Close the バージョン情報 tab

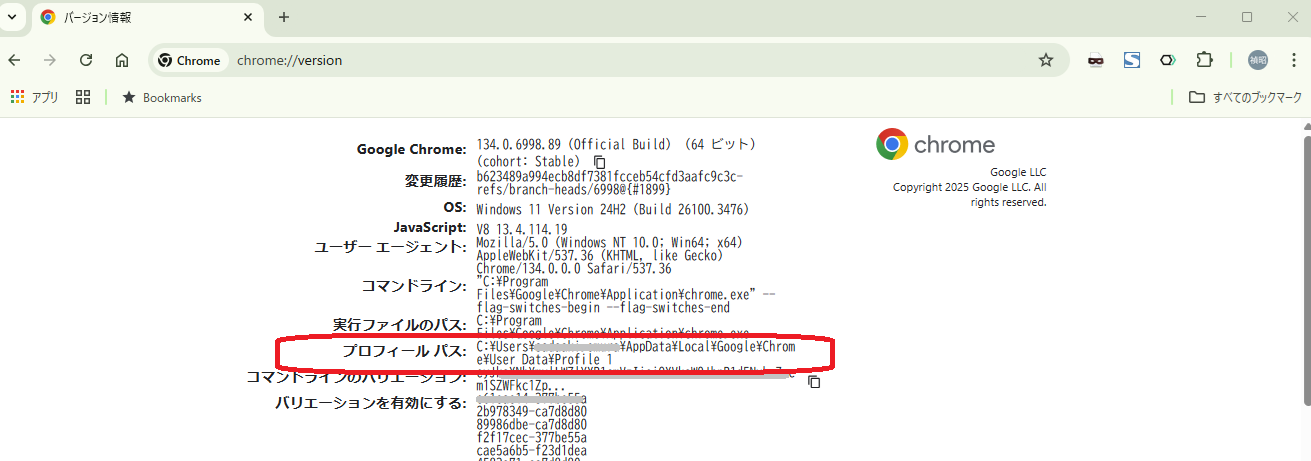tap(248, 17)
